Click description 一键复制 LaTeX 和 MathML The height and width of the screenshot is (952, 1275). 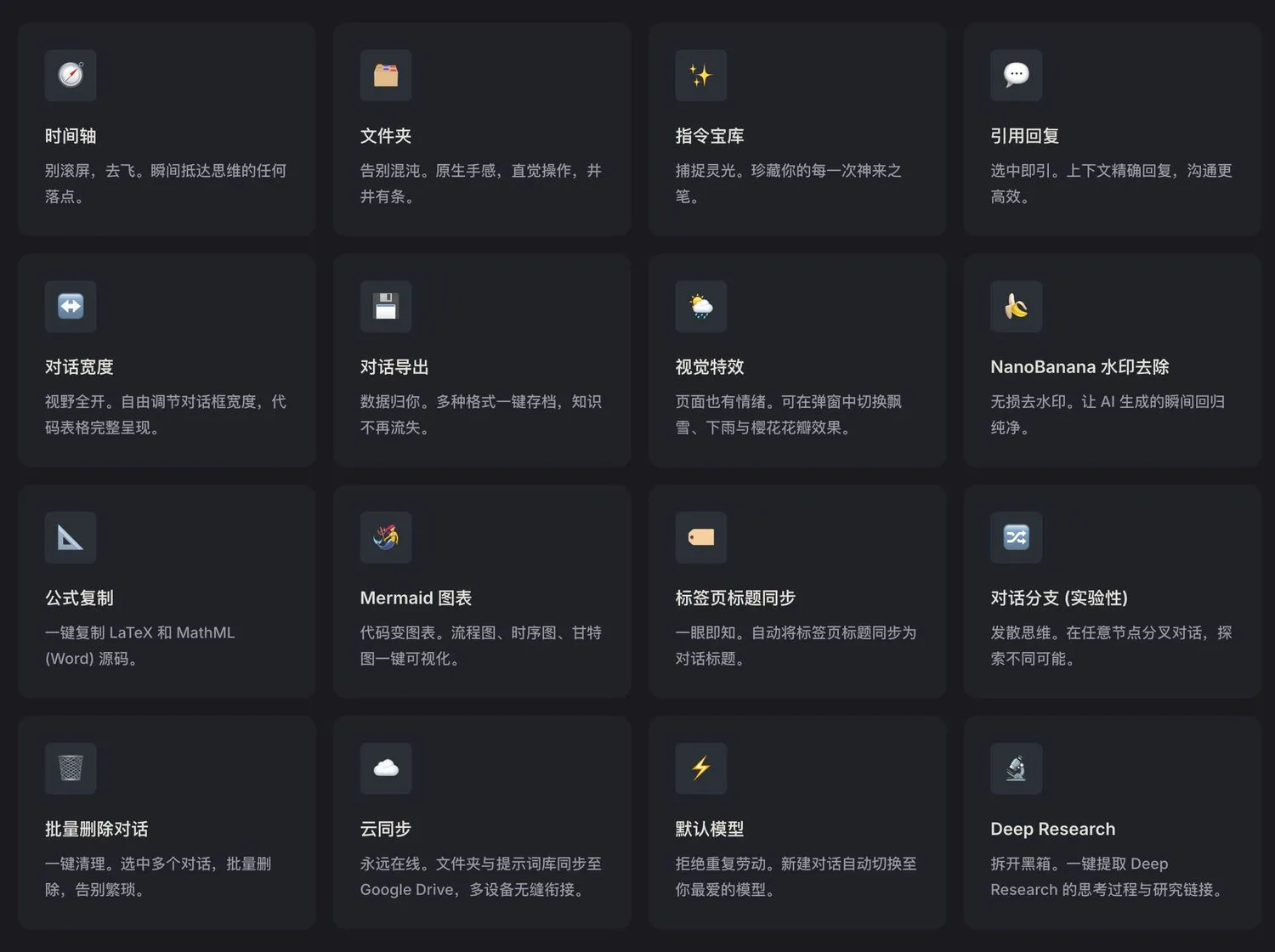click(140, 646)
